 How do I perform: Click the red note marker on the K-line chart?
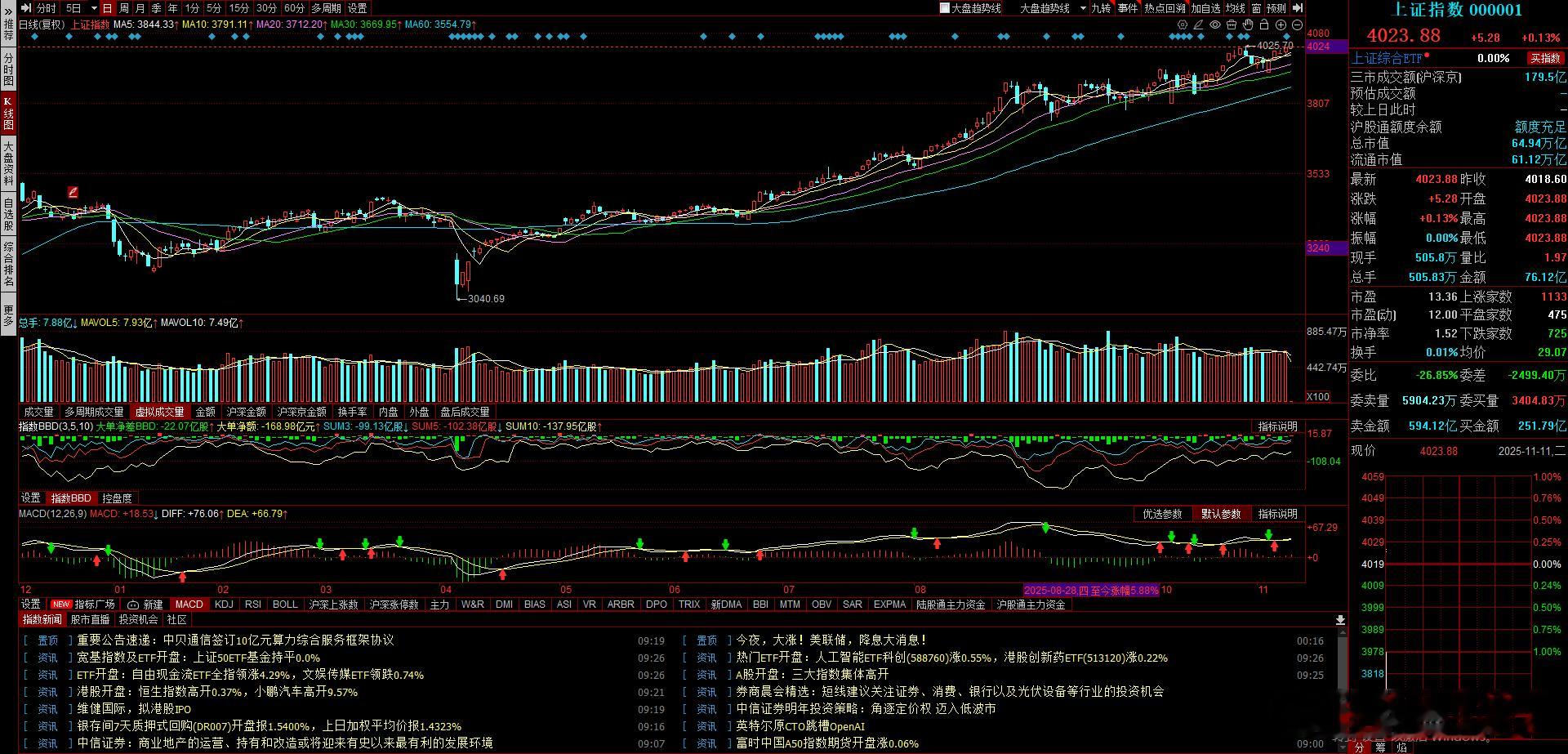coord(73,193)
